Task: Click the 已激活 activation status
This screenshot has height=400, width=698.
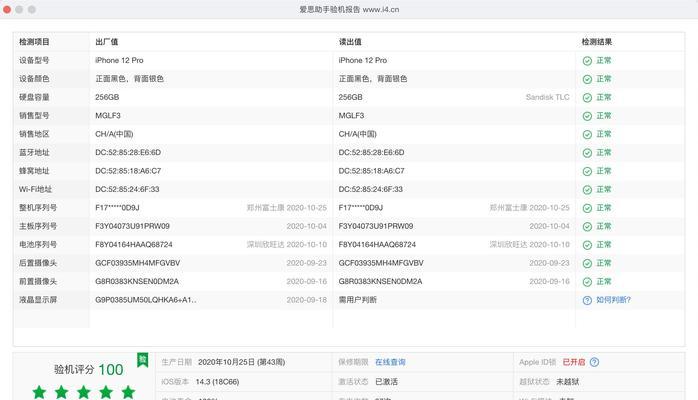Action: pyautogui.click(x=386, y=382)
